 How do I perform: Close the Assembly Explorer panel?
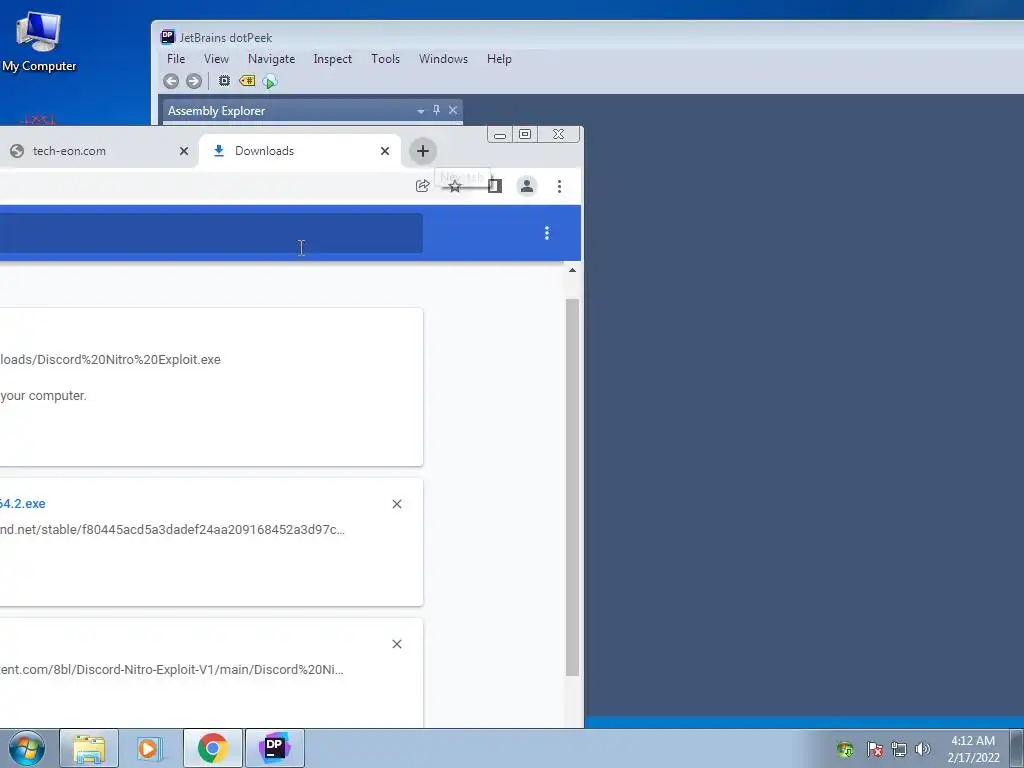(x=453, y=110)
